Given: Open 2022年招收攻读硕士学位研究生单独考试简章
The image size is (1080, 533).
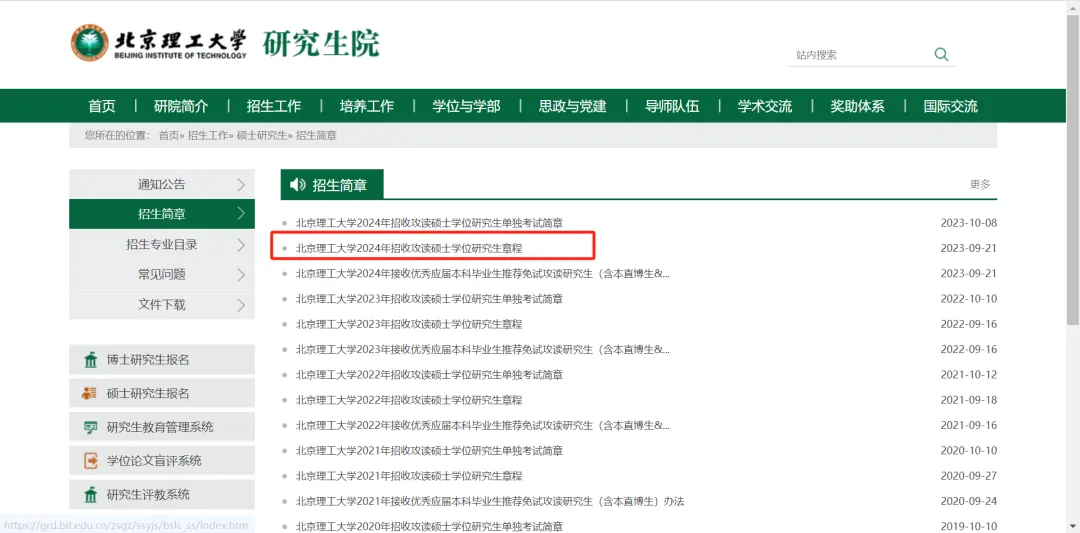Looking at the screenshot, I should 429,375.
